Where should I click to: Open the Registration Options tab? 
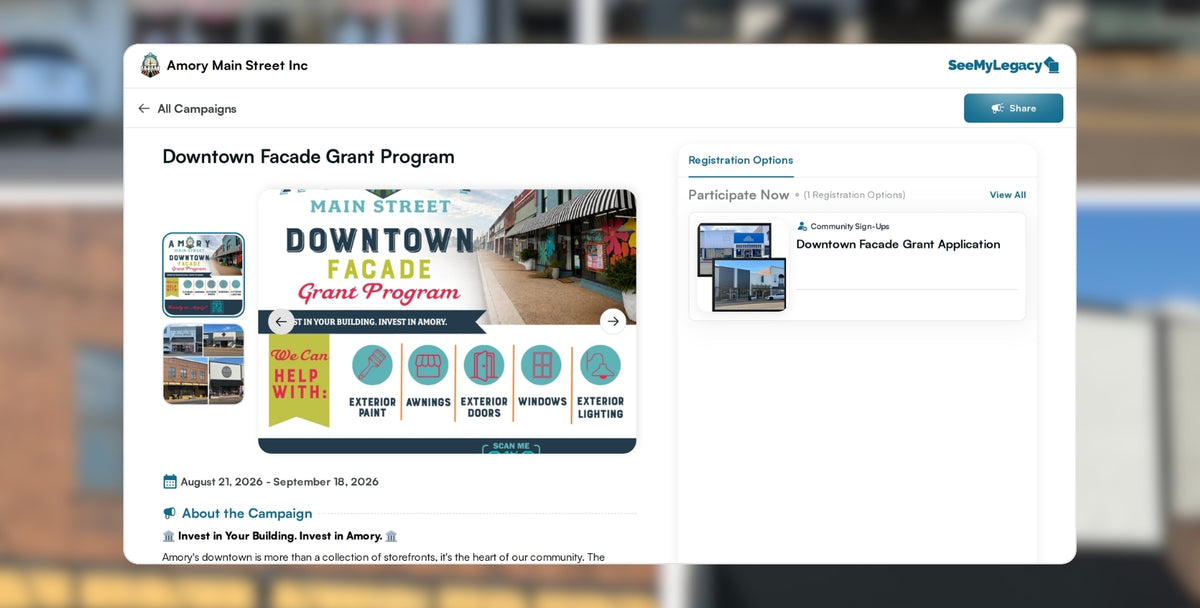click(741, 160)
